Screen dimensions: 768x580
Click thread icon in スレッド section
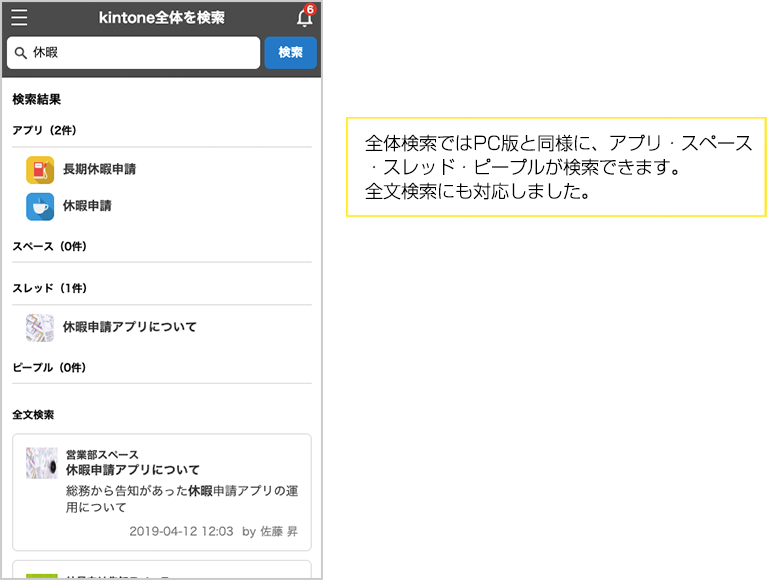40,327
